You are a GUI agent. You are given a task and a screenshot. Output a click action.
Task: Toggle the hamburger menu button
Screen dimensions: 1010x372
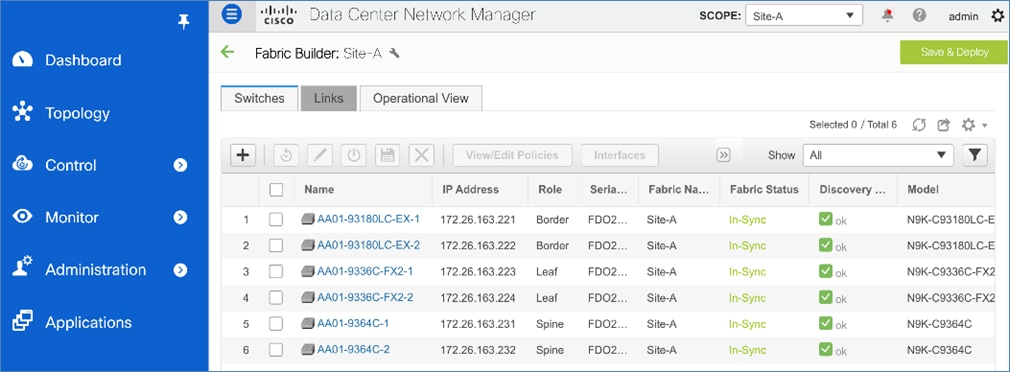tap(231, 14)
